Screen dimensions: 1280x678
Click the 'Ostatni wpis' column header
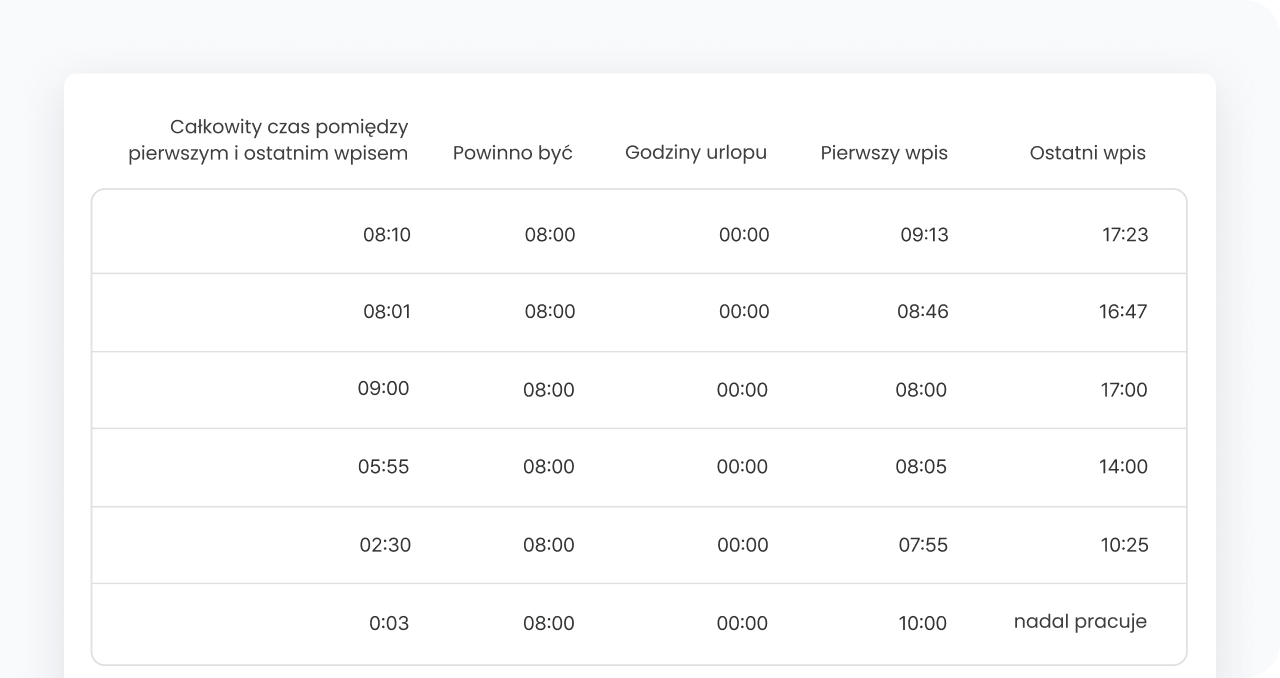(x=1088, y=153)
